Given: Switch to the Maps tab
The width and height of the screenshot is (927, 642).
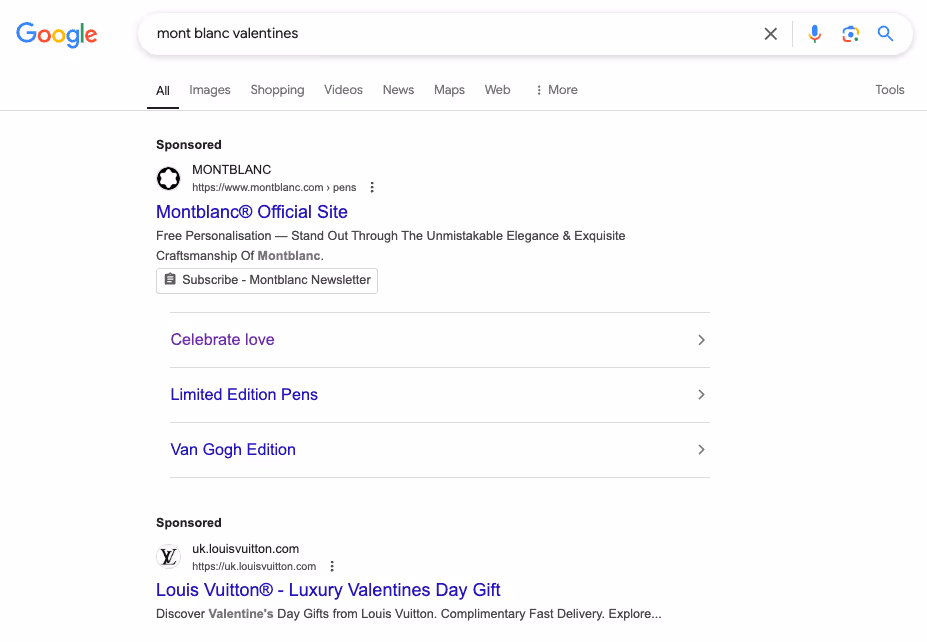Looking at the screenshot, I should [x=449, y=90].
